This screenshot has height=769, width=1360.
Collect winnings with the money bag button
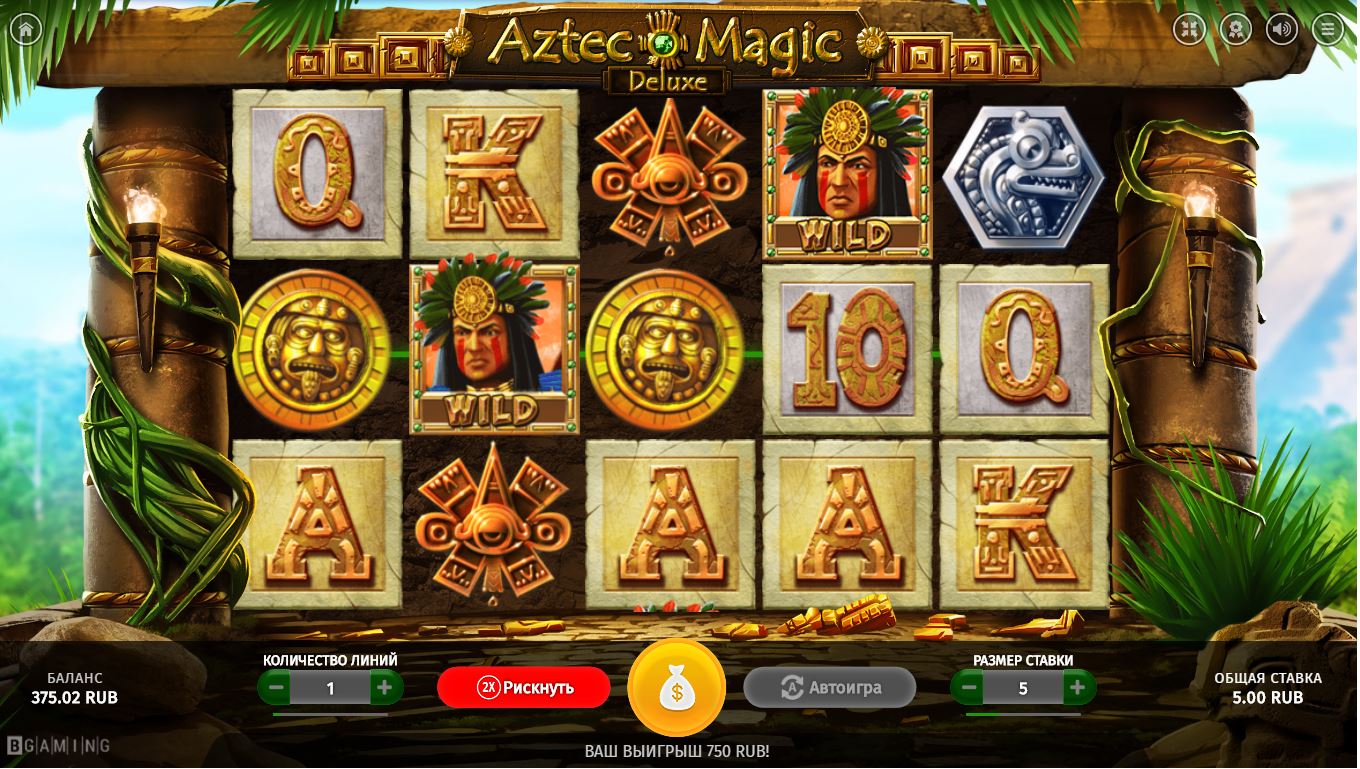(x=676, y=689)
